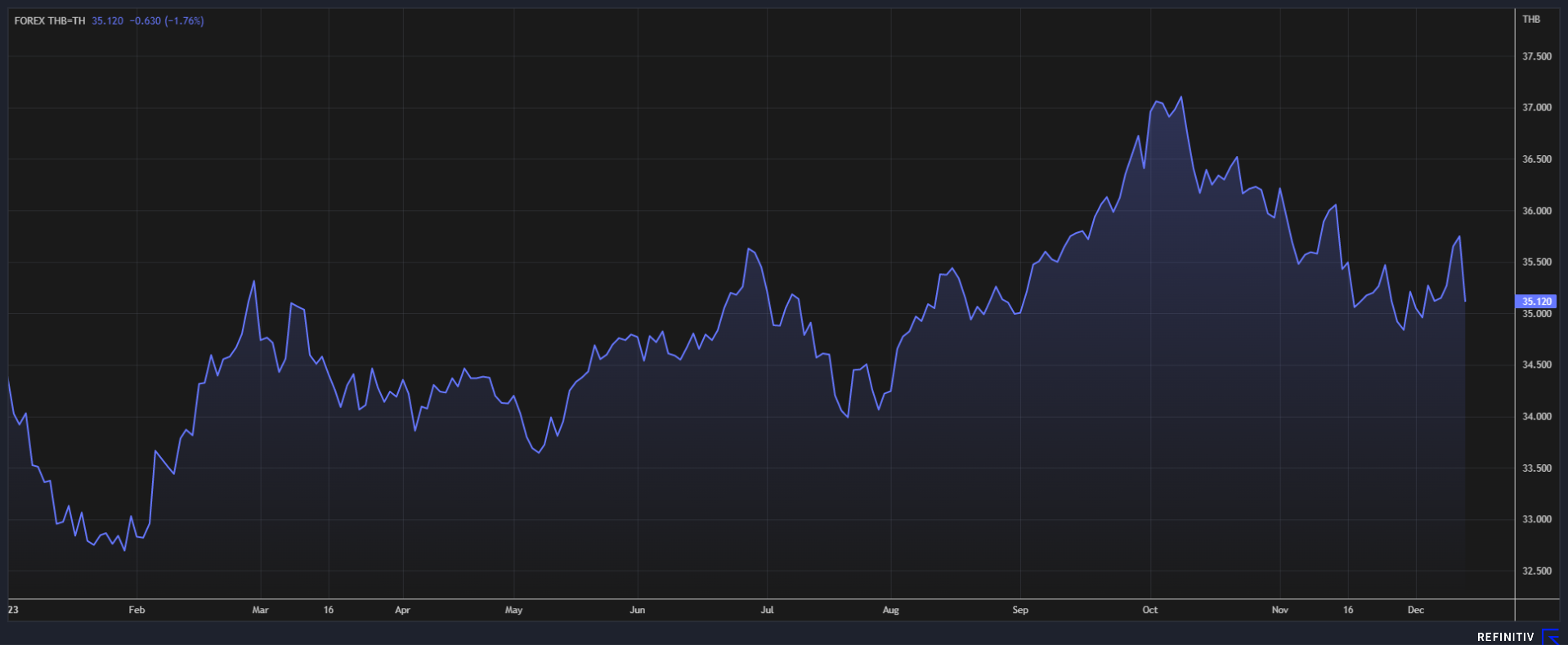Click the 37.500 price axis label
The width and height of the screenshot is (1568, 645).
[x=1537, y=56]
